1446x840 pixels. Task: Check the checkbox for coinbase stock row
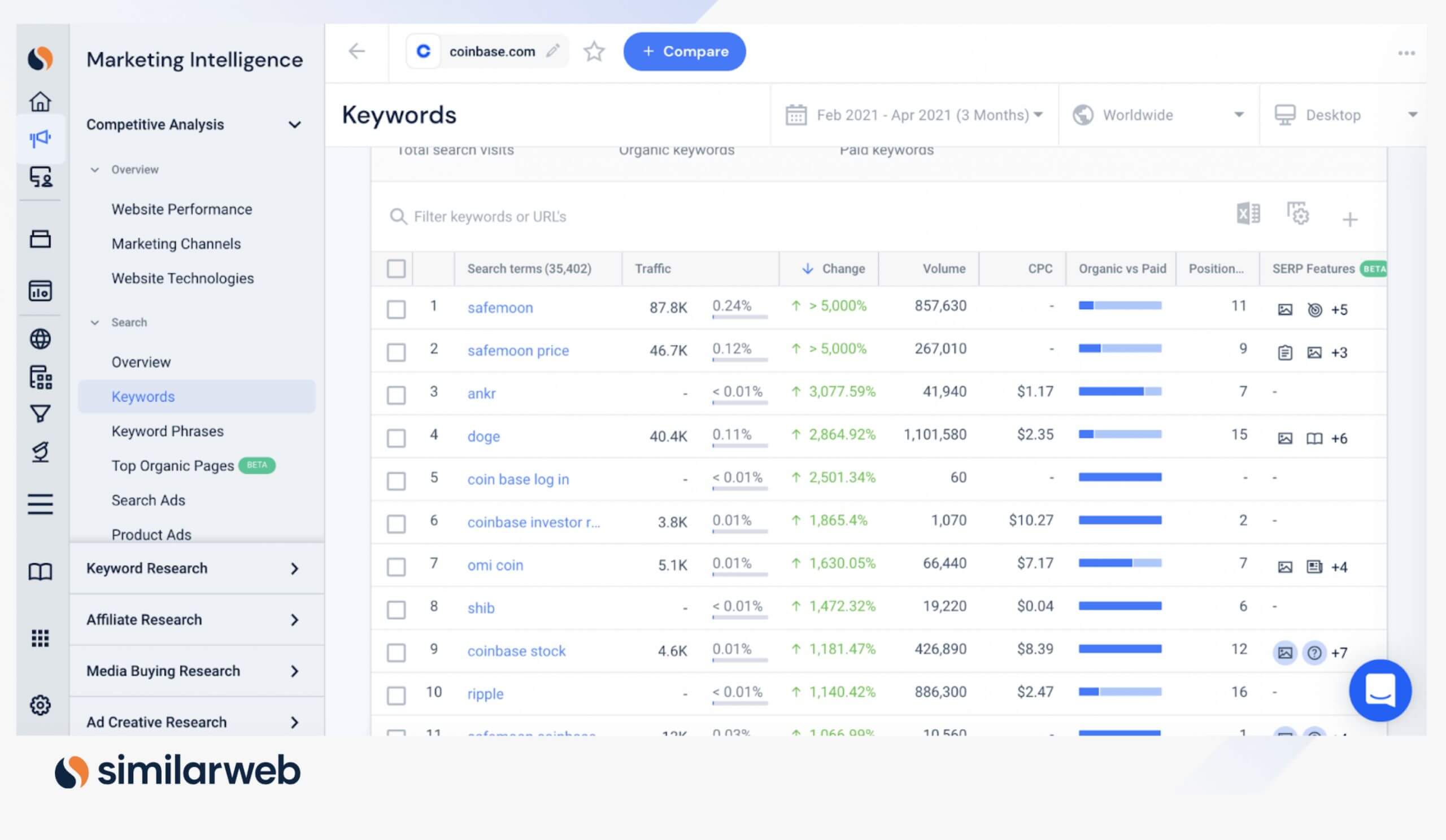396,651
